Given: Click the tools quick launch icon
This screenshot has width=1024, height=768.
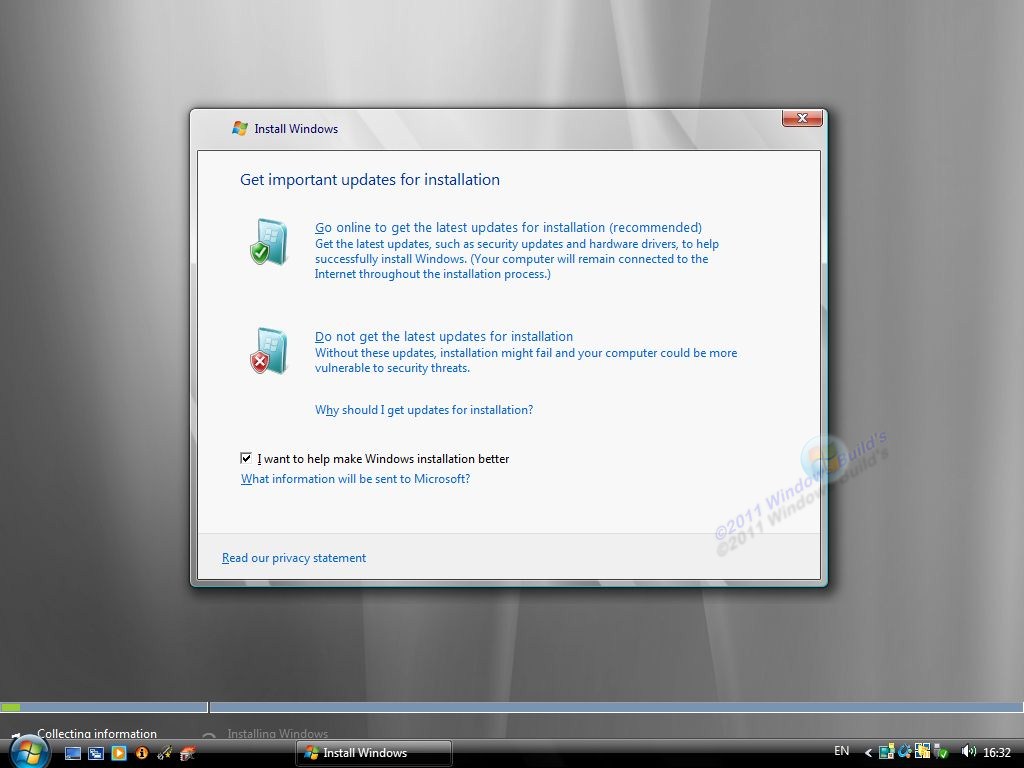Looking at the screenshot, I should pyautogui.click(x=165, y=753).
